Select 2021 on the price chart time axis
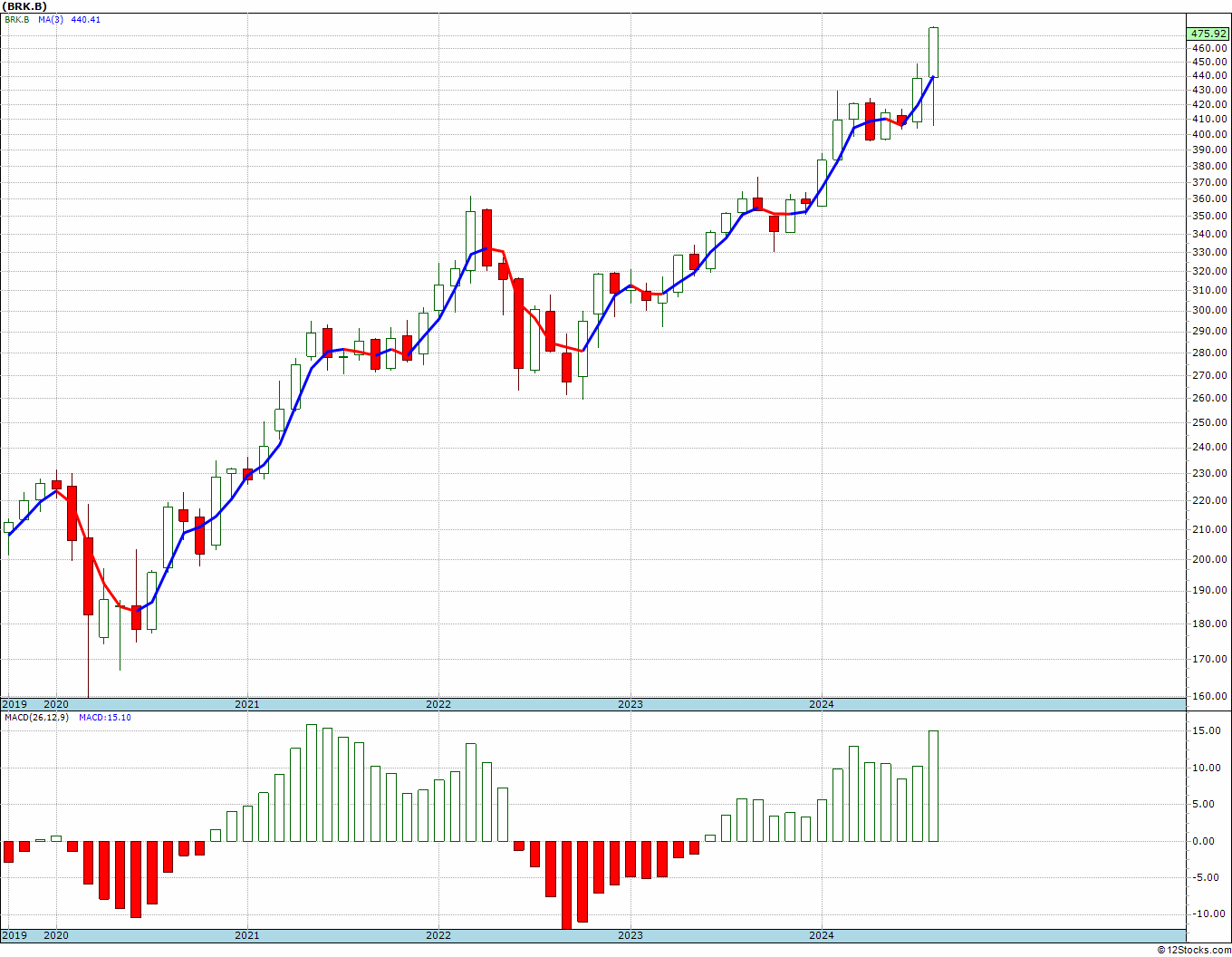Viewport: 1232px width, 957px height. 246,704
